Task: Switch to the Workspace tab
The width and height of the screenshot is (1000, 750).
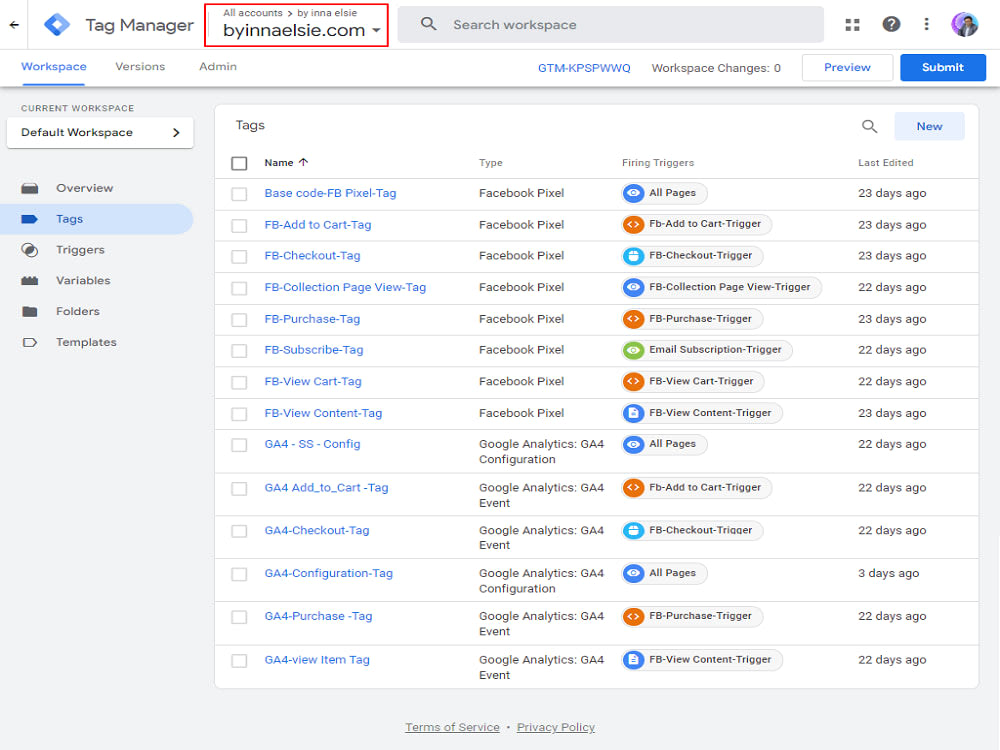Action: pyautogui.click(x=54, y=67)
